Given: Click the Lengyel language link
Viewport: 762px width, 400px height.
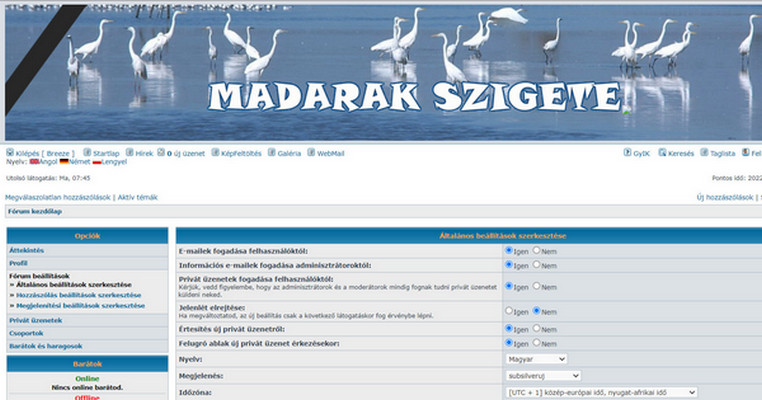Looking at the screenshot, I should (114, 162).
